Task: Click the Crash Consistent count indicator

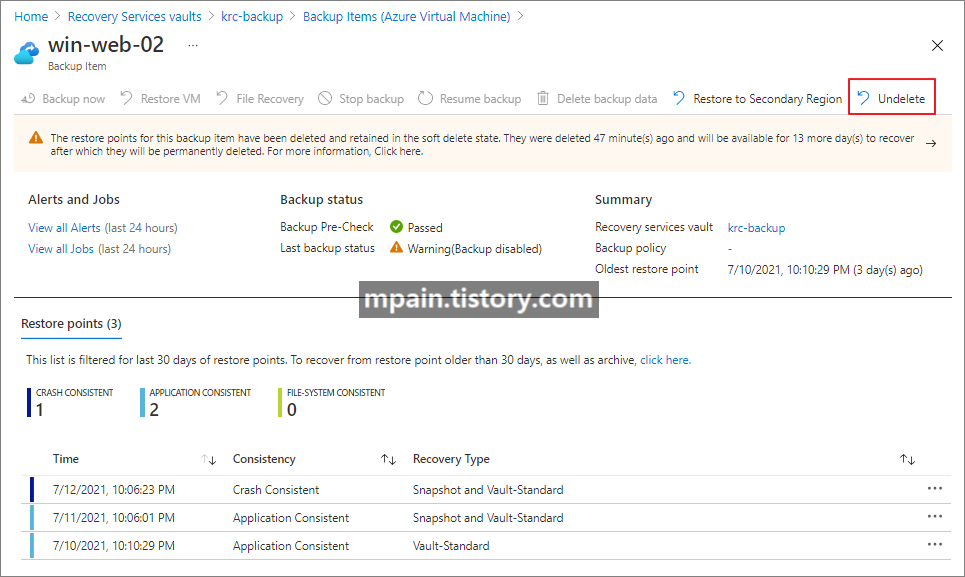Action: 70,402
